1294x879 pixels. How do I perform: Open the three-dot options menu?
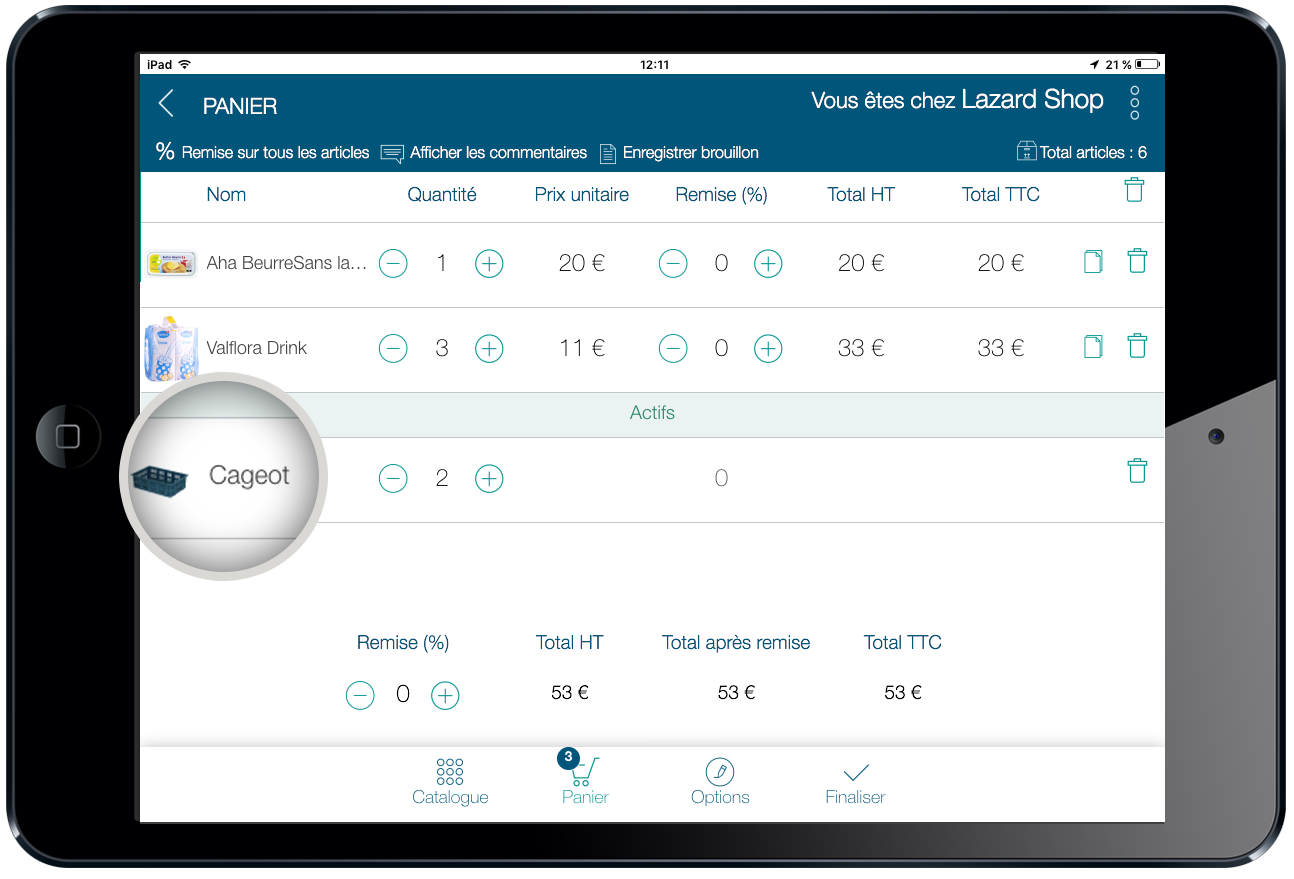click(x=1134, y=103)
